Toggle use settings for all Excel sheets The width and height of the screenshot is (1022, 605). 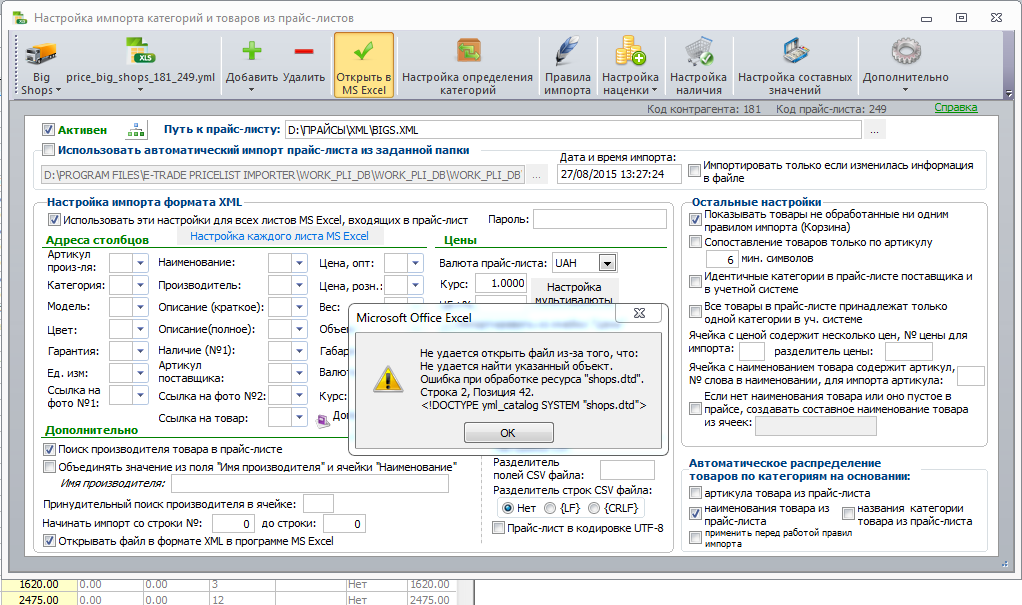click(x=54, y=220)
